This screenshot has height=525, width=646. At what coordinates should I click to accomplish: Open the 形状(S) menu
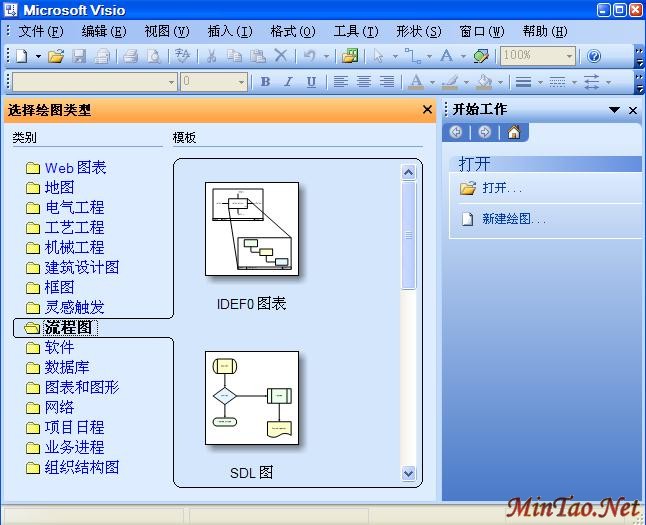click(416, 31)
